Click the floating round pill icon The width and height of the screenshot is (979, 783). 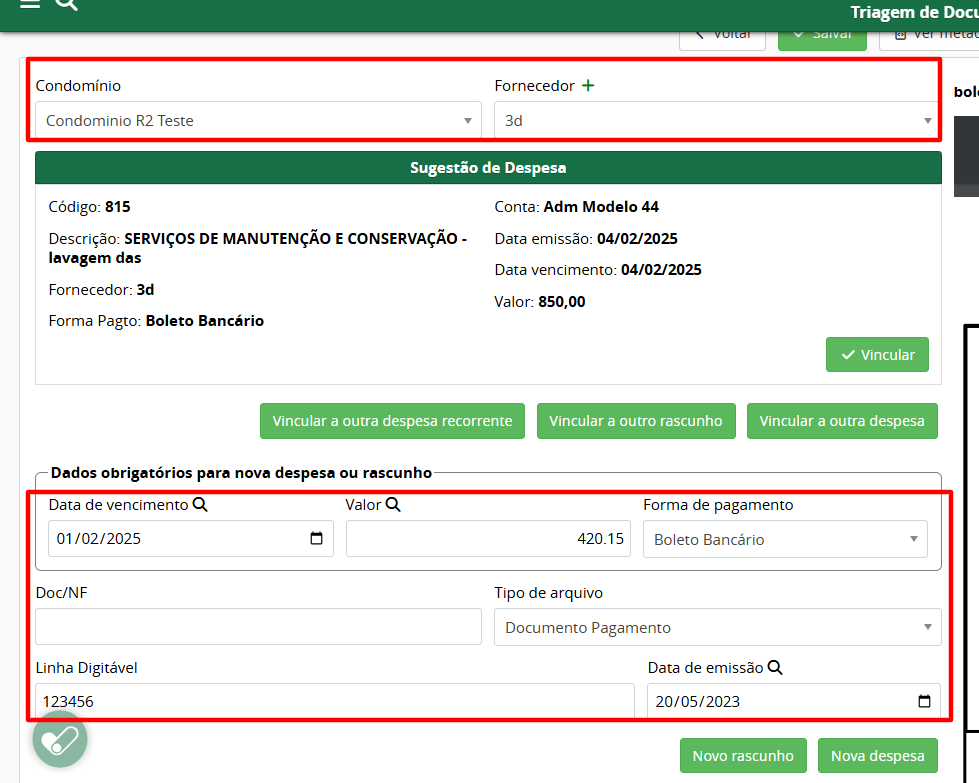60,740
